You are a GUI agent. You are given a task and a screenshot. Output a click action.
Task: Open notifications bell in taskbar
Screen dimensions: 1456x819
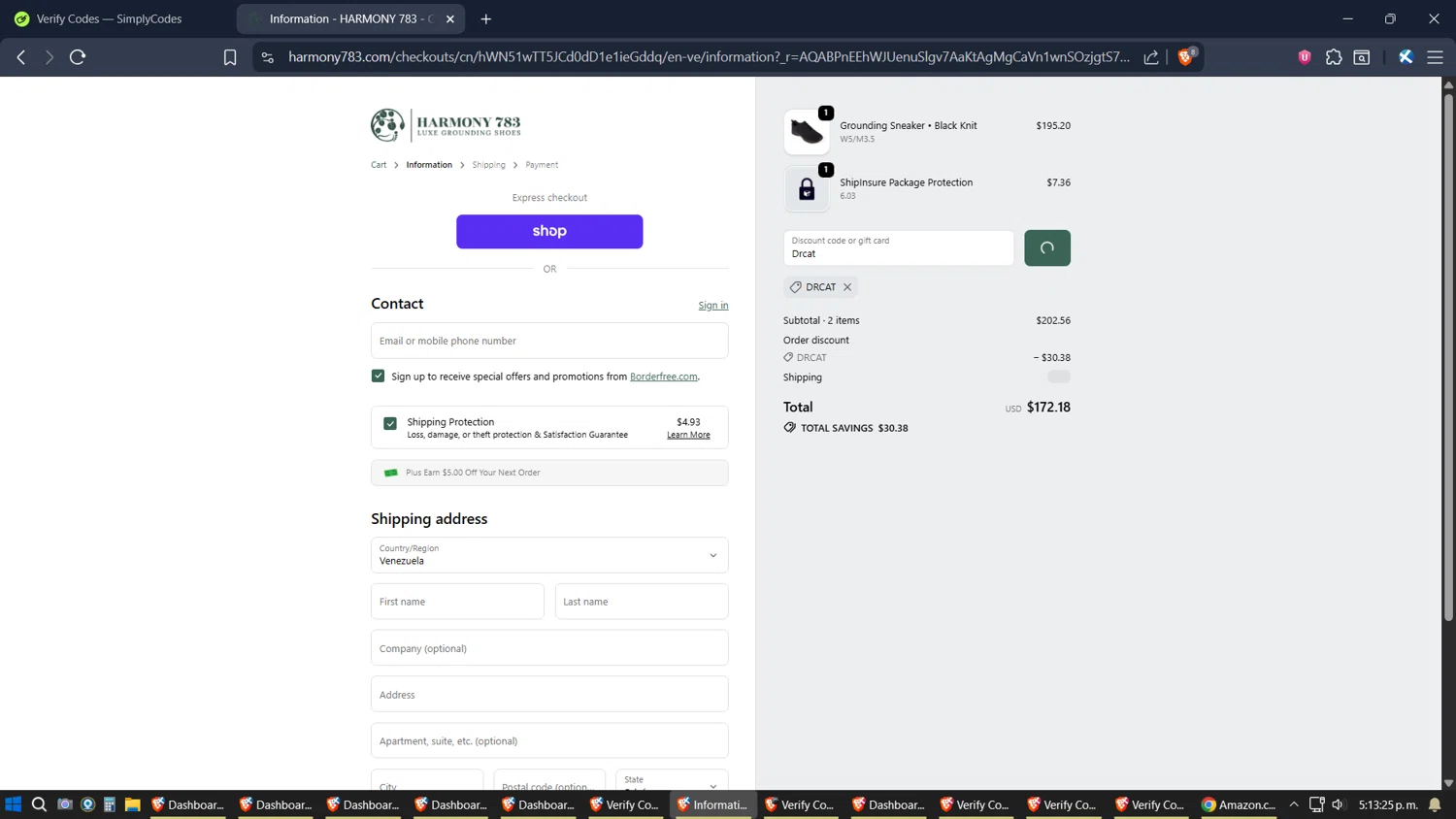click(1435, 804)
